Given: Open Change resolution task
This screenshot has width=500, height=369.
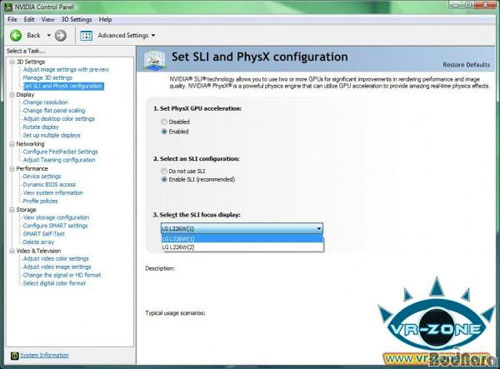Looking at the screenshot, I should pos(45,102).
